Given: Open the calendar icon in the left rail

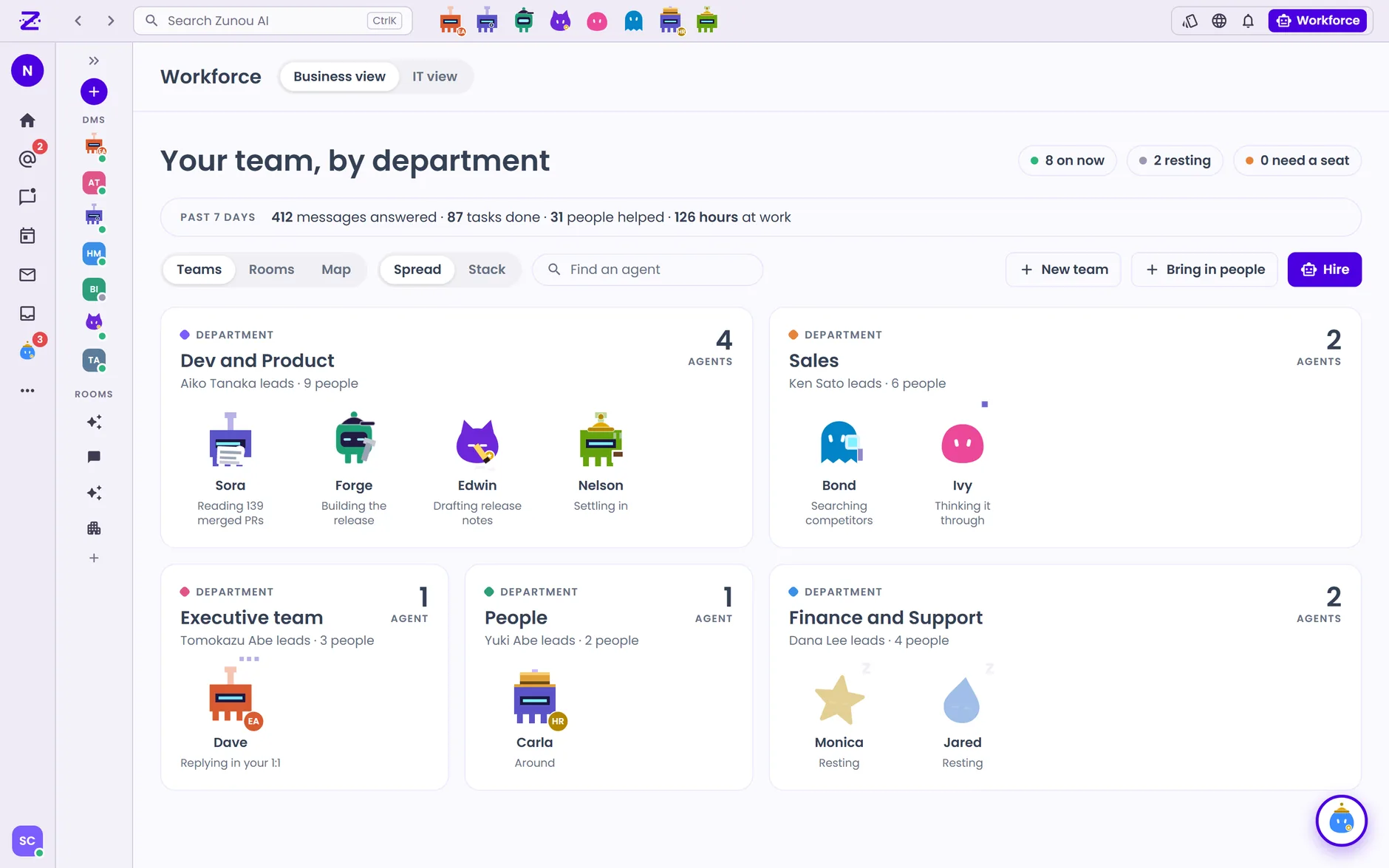Looking at the screenshot, I should 27,236.
